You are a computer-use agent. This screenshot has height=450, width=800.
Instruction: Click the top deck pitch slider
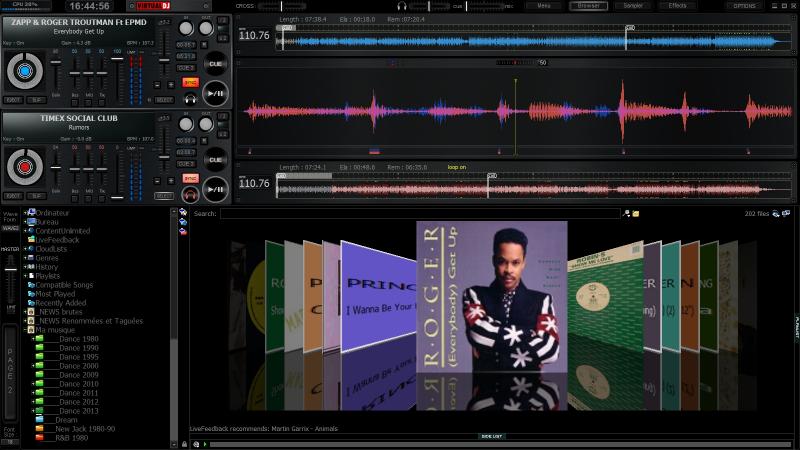tap(164, 60)
